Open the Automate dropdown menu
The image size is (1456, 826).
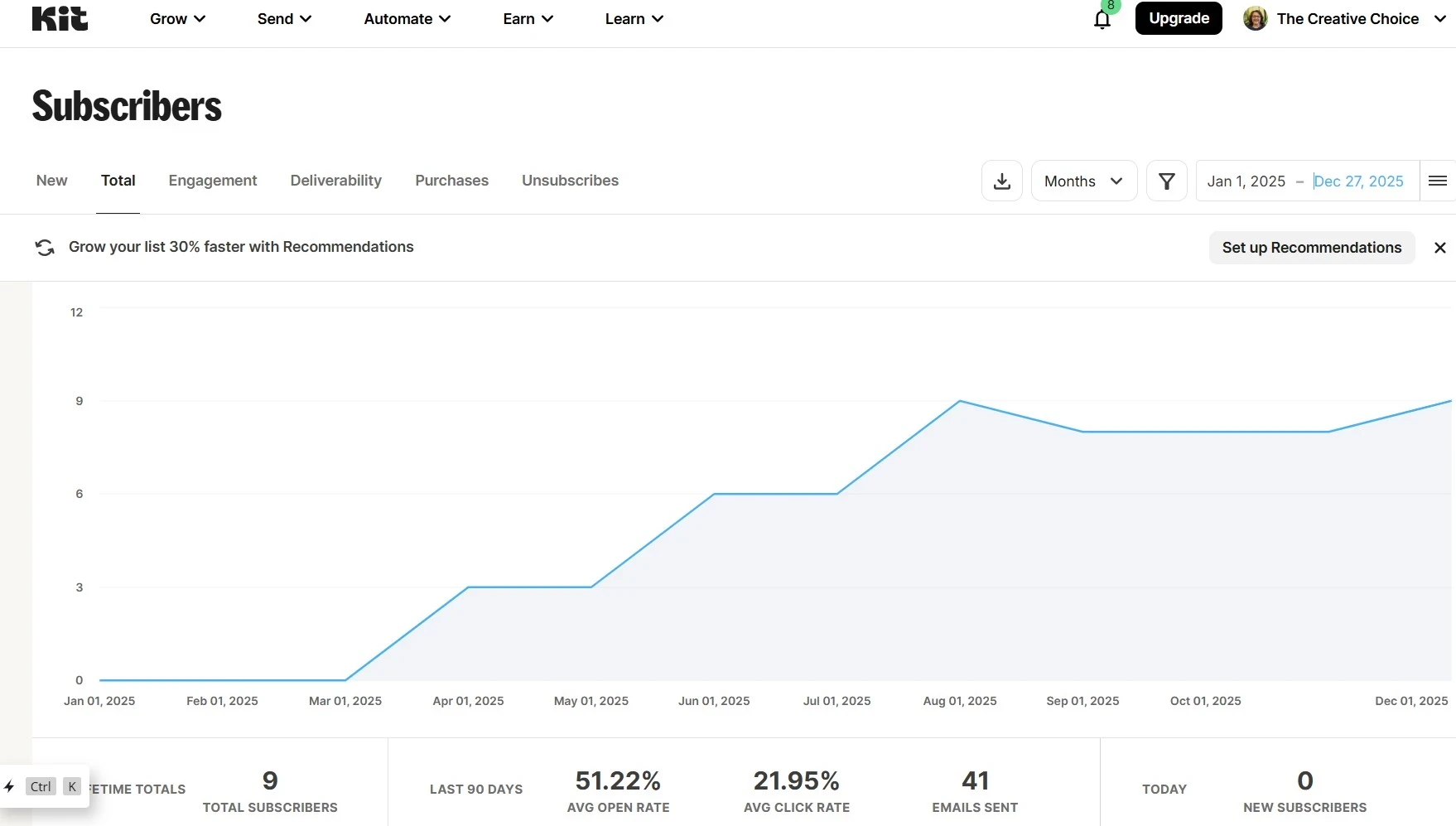pyautogui.click(x=407, y=19)
